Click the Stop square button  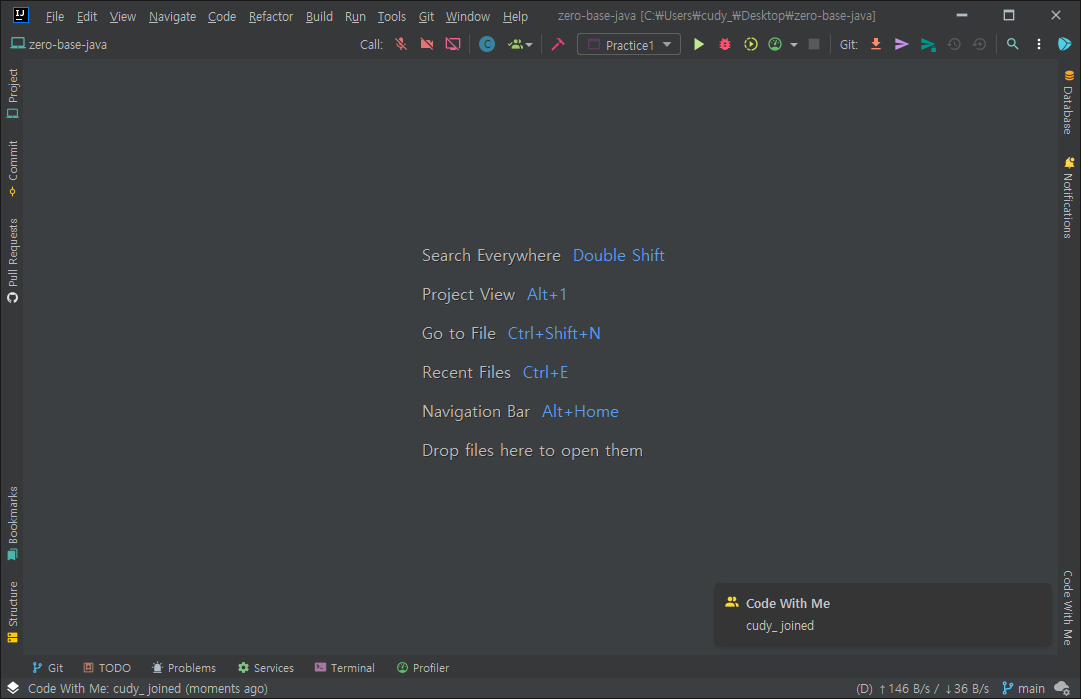tap(814, 44)
